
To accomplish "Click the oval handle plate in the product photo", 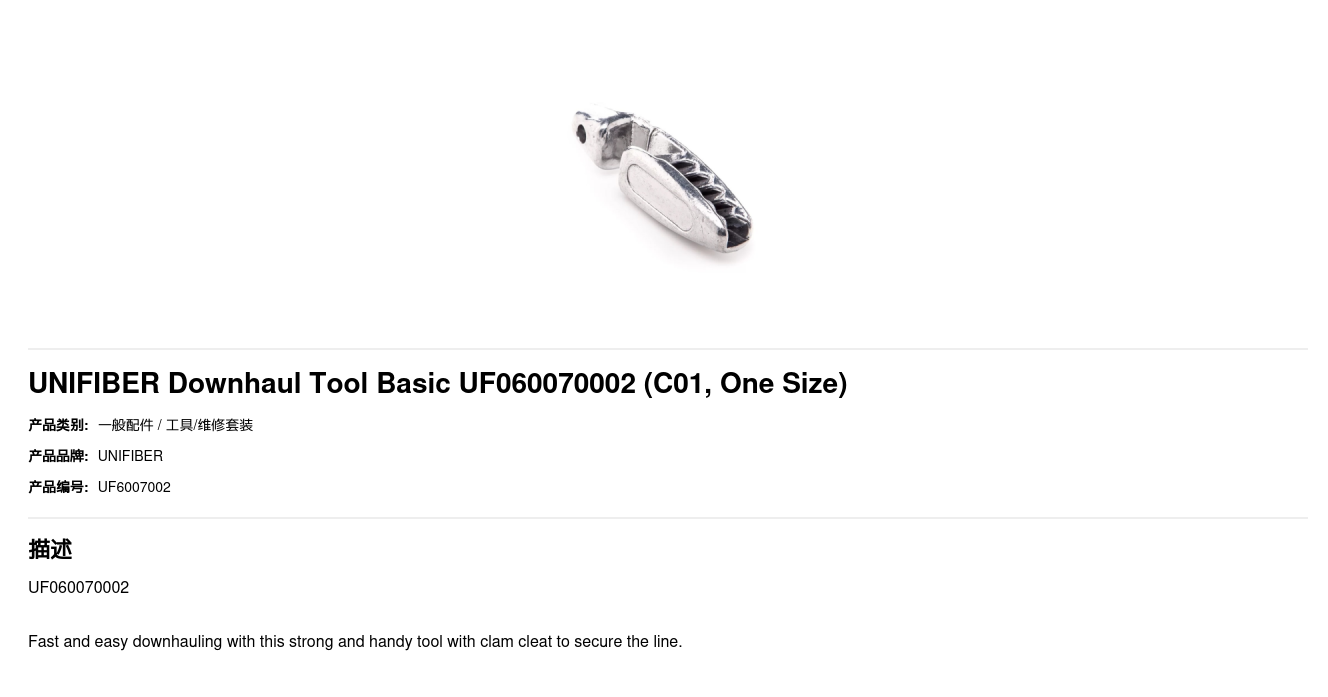I will coord(659,195).
